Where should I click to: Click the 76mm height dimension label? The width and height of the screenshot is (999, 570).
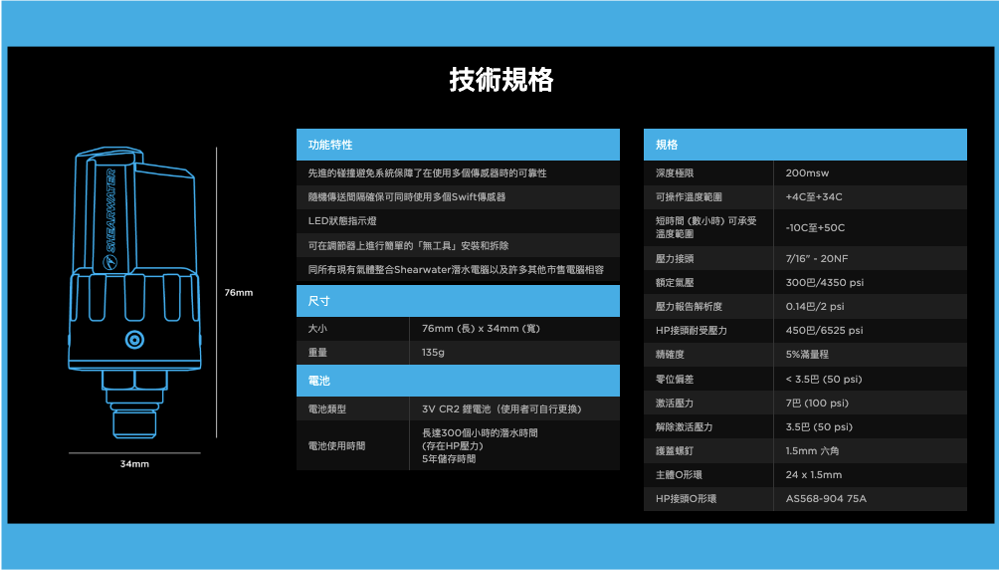coord(238,292)
